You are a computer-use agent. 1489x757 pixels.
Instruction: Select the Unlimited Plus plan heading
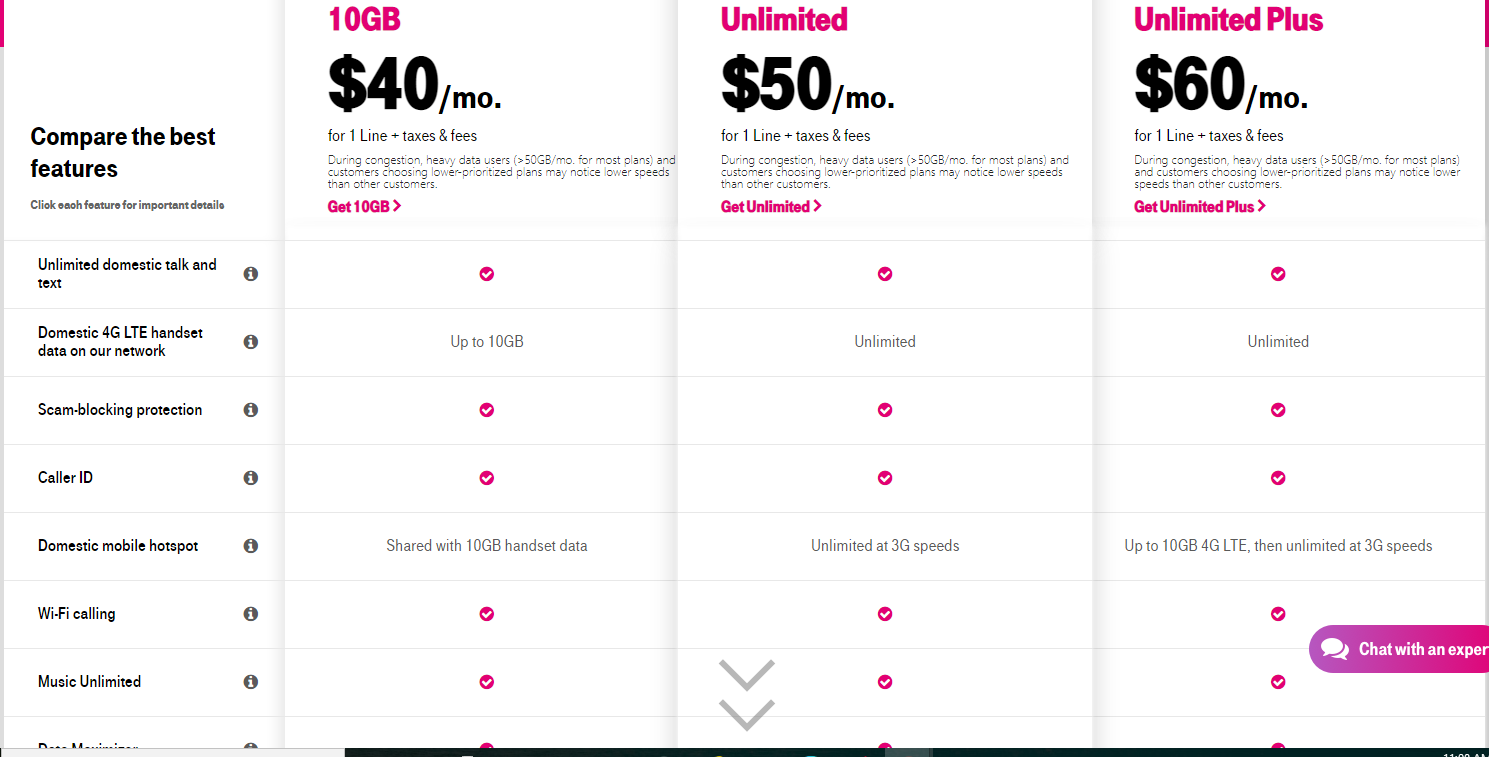1228,19
